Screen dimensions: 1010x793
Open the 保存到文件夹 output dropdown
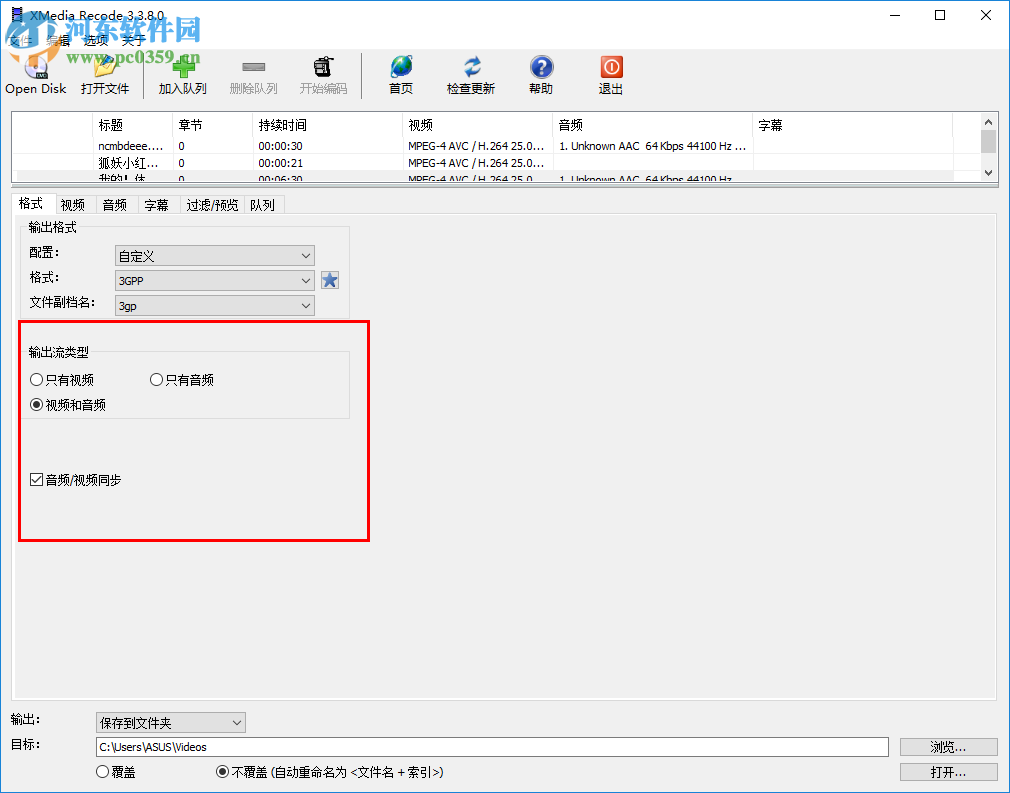[170, 722]
